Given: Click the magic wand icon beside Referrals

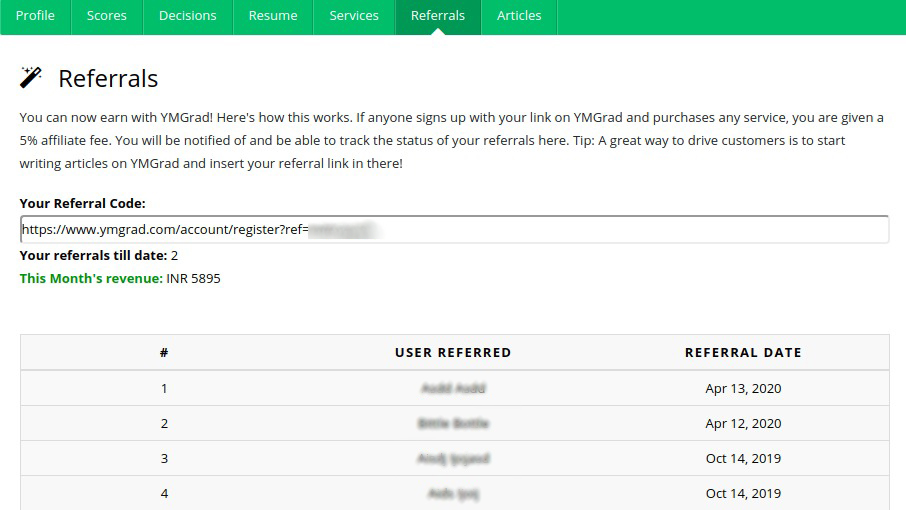Looking at the screenshot, I should (31, 78).
